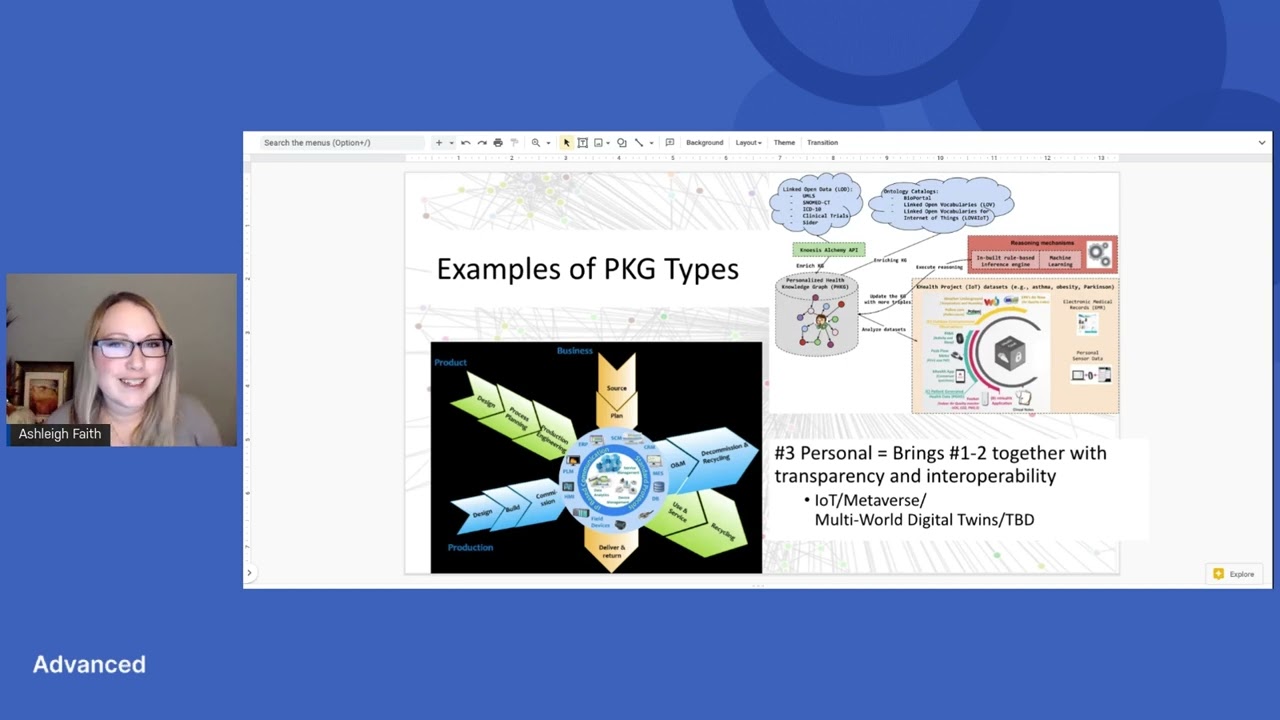
Task: Select the health knowledge graph diagram image
Action: pyautogui.click(x=943, y=296)
